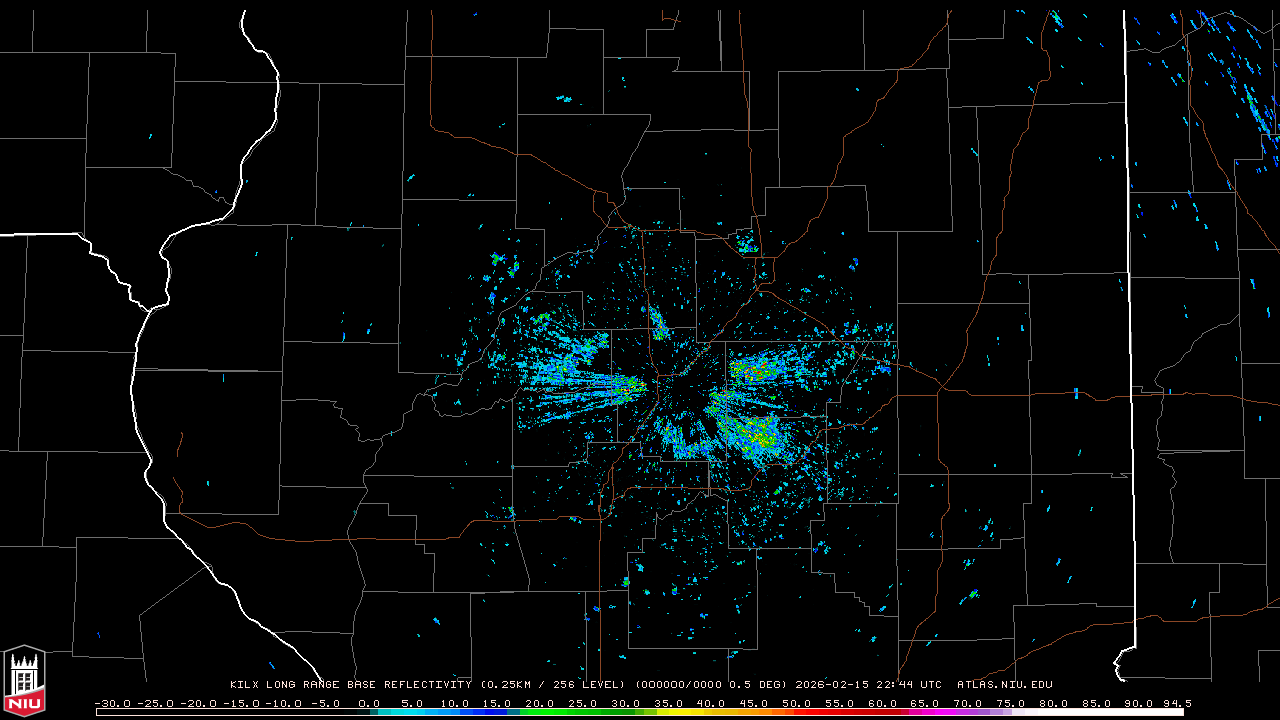Click the -30.0 scale label
The width and height of the screenshot is (1280, 720).
pos(113,704)
